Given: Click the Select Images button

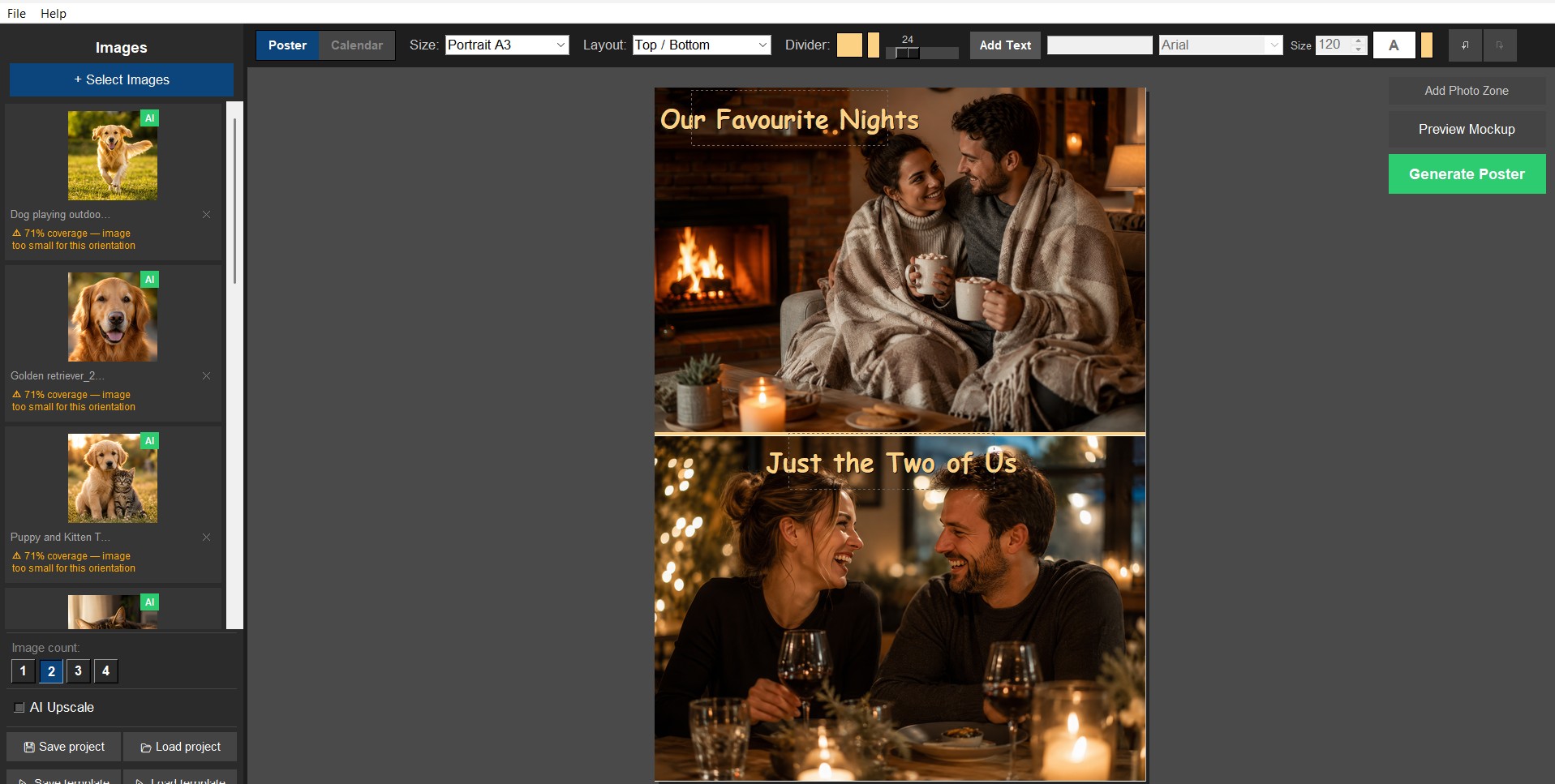Looking at the screenshot, I should point(122,80).
